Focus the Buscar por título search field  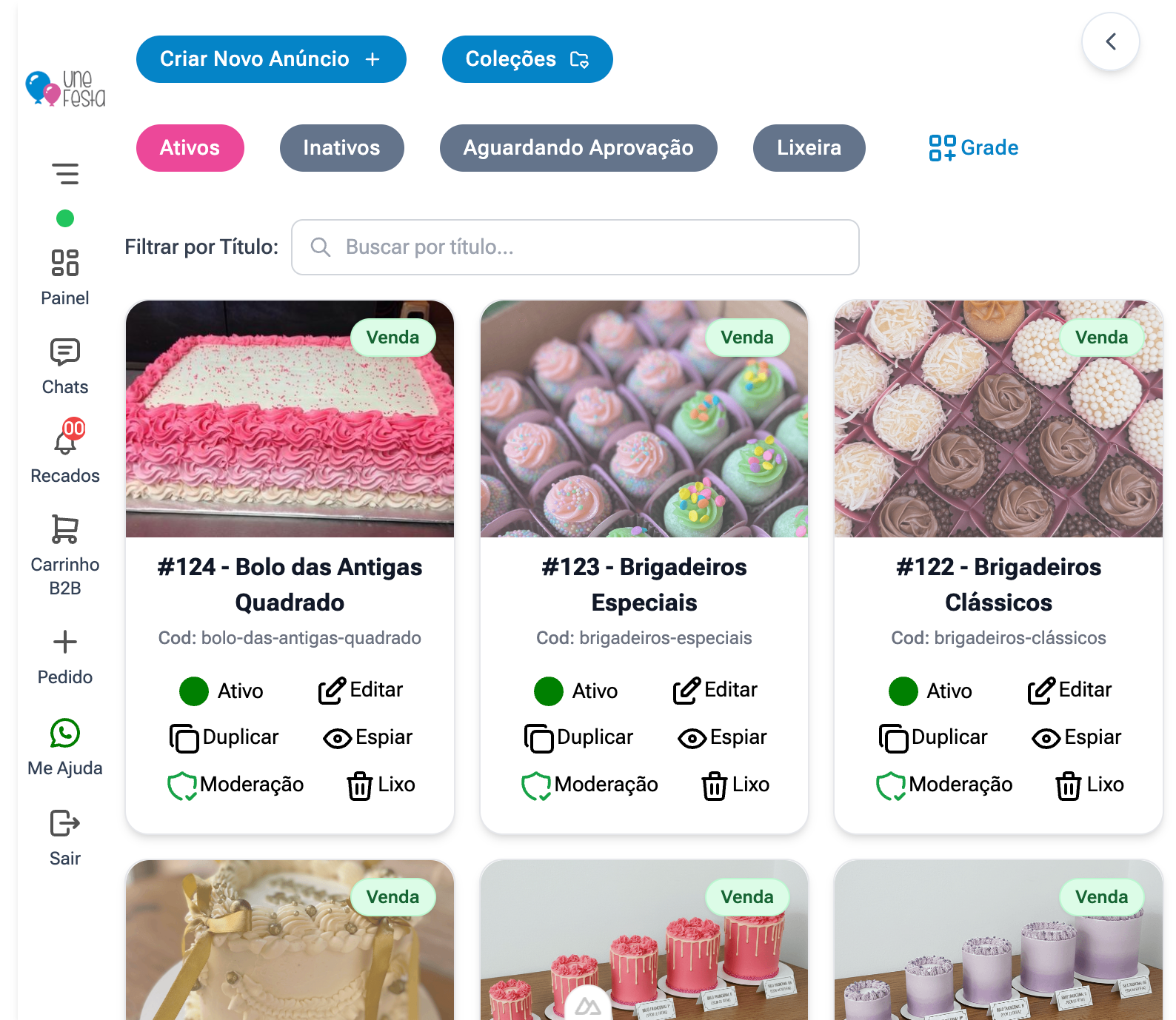coord(575,247)
